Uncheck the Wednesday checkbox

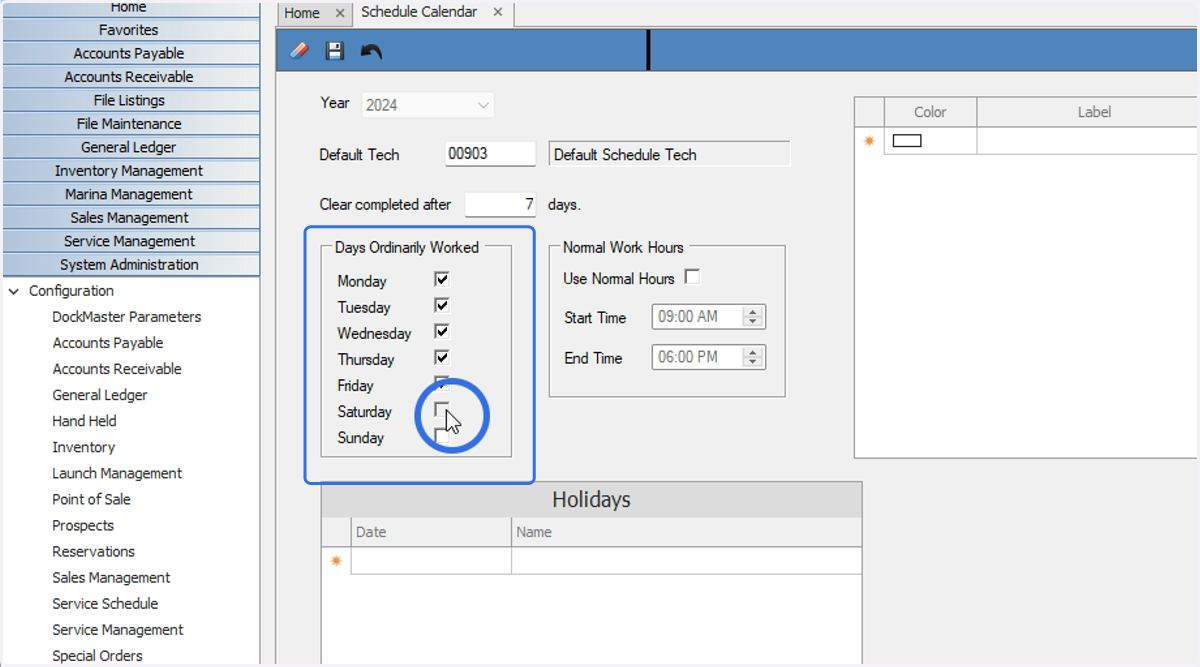point(441,332)
